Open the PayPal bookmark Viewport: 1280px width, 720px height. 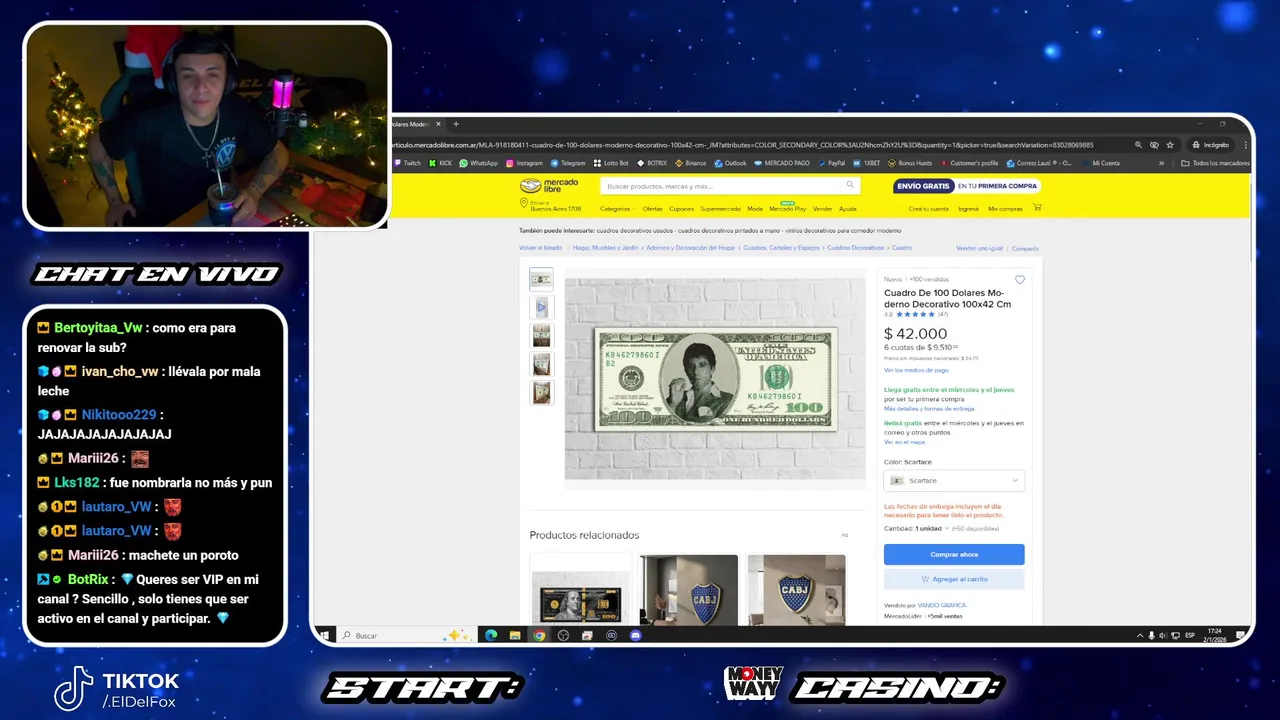(832, 163)
